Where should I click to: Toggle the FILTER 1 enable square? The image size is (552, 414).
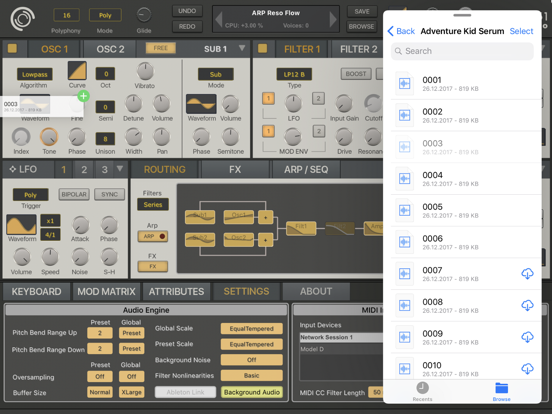tap(262, 48)
